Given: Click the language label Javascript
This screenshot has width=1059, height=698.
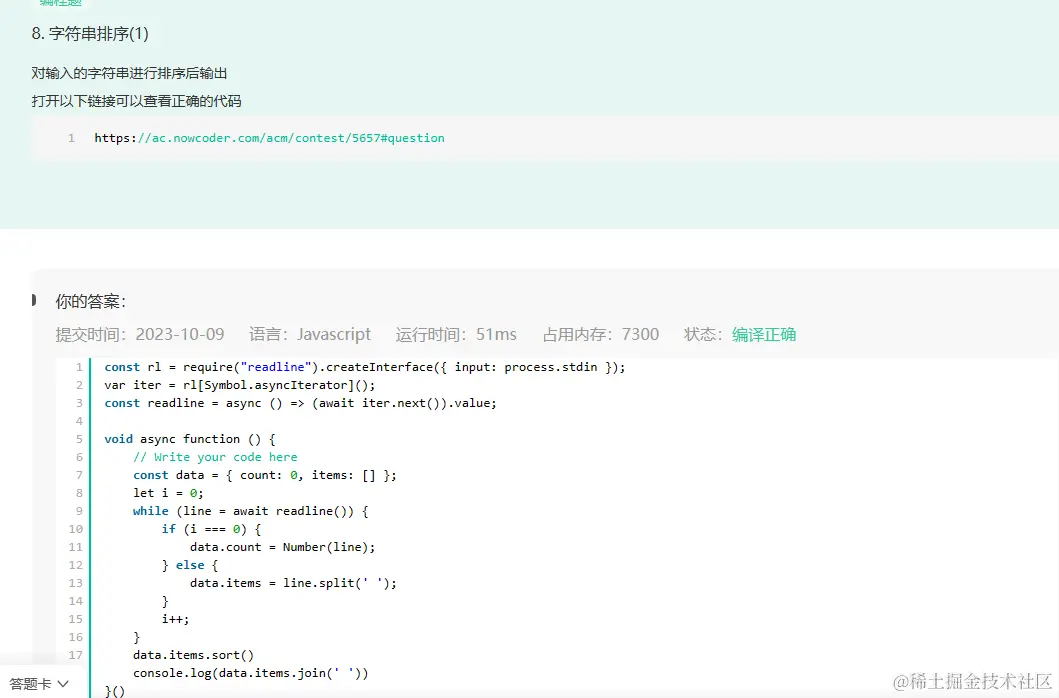Looking at the screenshot, I should (x=334, y=334).
